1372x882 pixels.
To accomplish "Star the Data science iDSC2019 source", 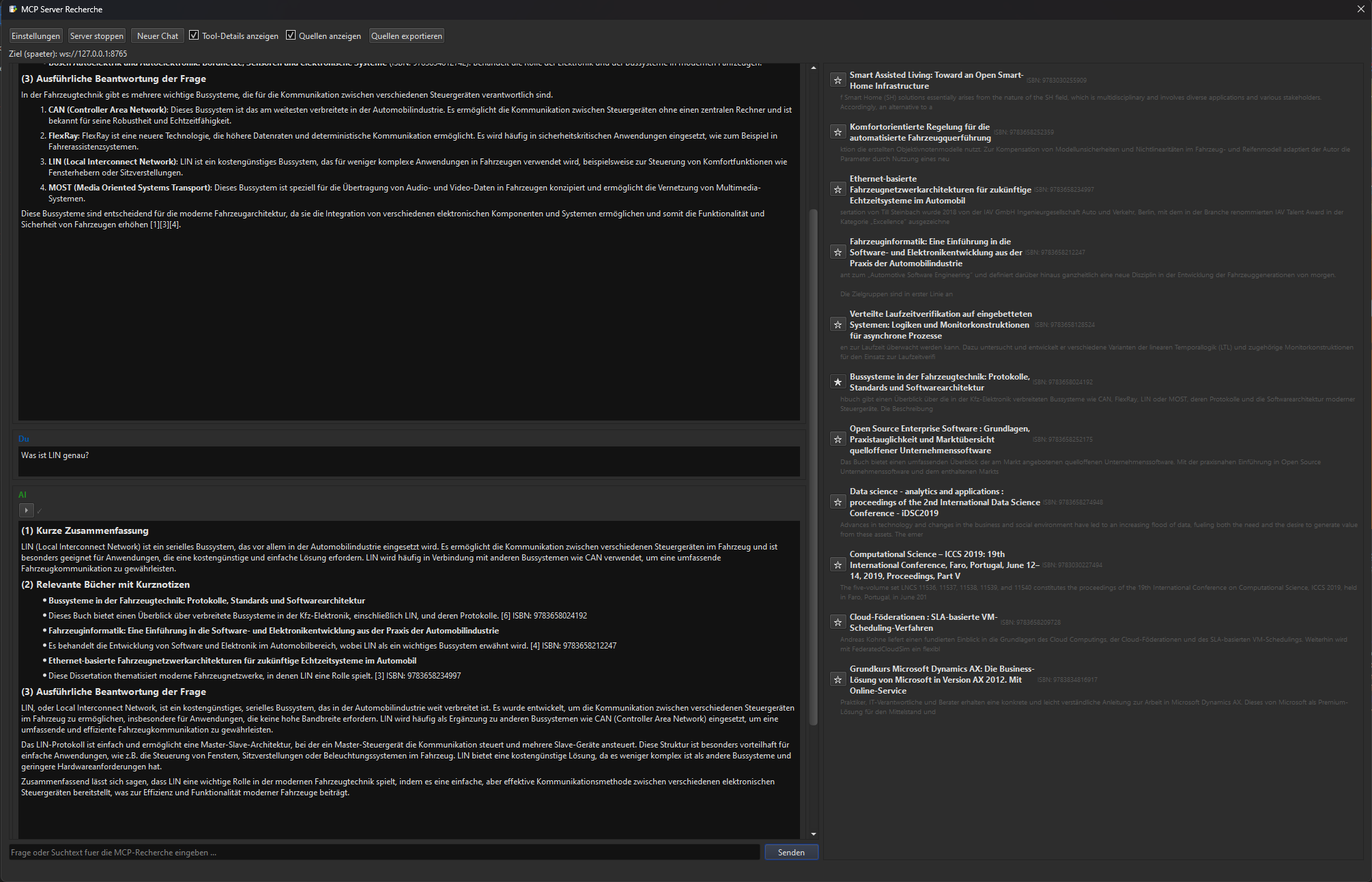I will pos(838,502).
